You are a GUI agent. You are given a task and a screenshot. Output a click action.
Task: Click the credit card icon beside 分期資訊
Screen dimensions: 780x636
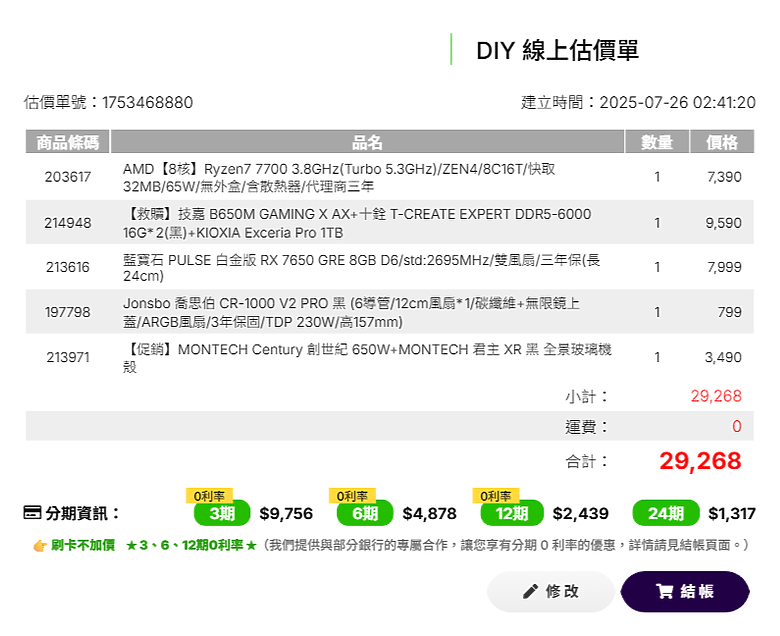coord(32,513)
